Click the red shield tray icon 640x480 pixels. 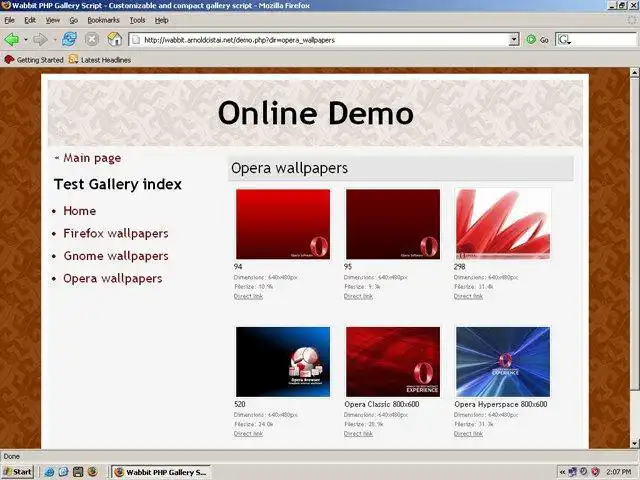[x=596, y=472]
